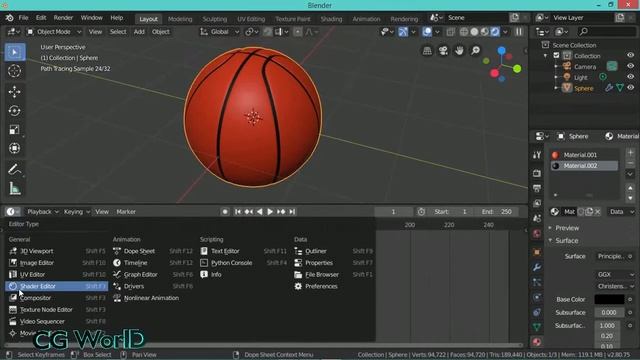Open Global transform orientation dropdown
Viewport: 640px width, 360px height.
(x=219, y=32)
